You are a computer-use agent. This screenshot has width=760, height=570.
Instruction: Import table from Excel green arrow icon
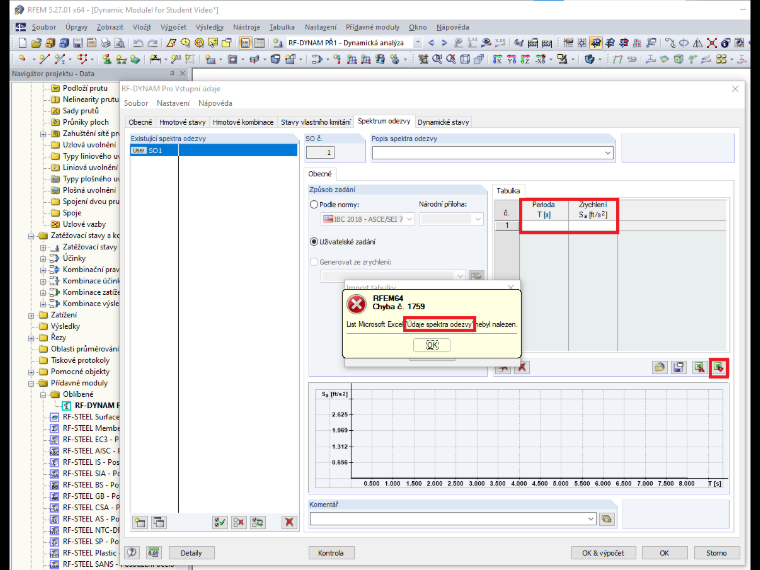pos(719,368)
